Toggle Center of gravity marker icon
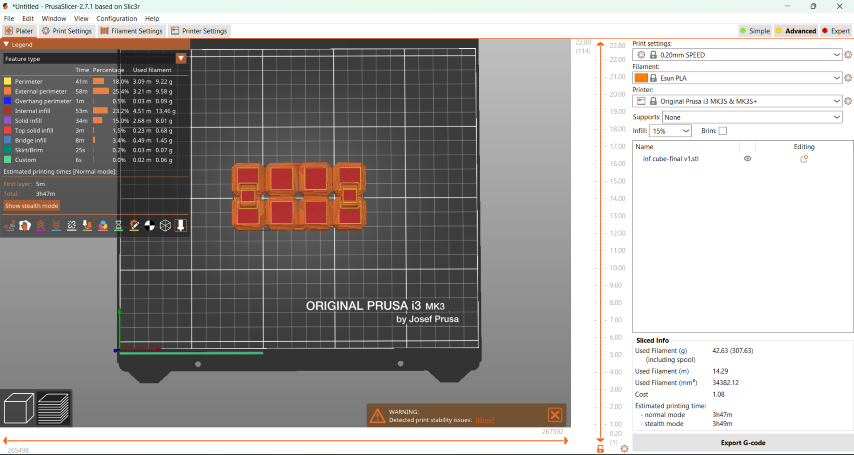 click(x=150, y=225)
